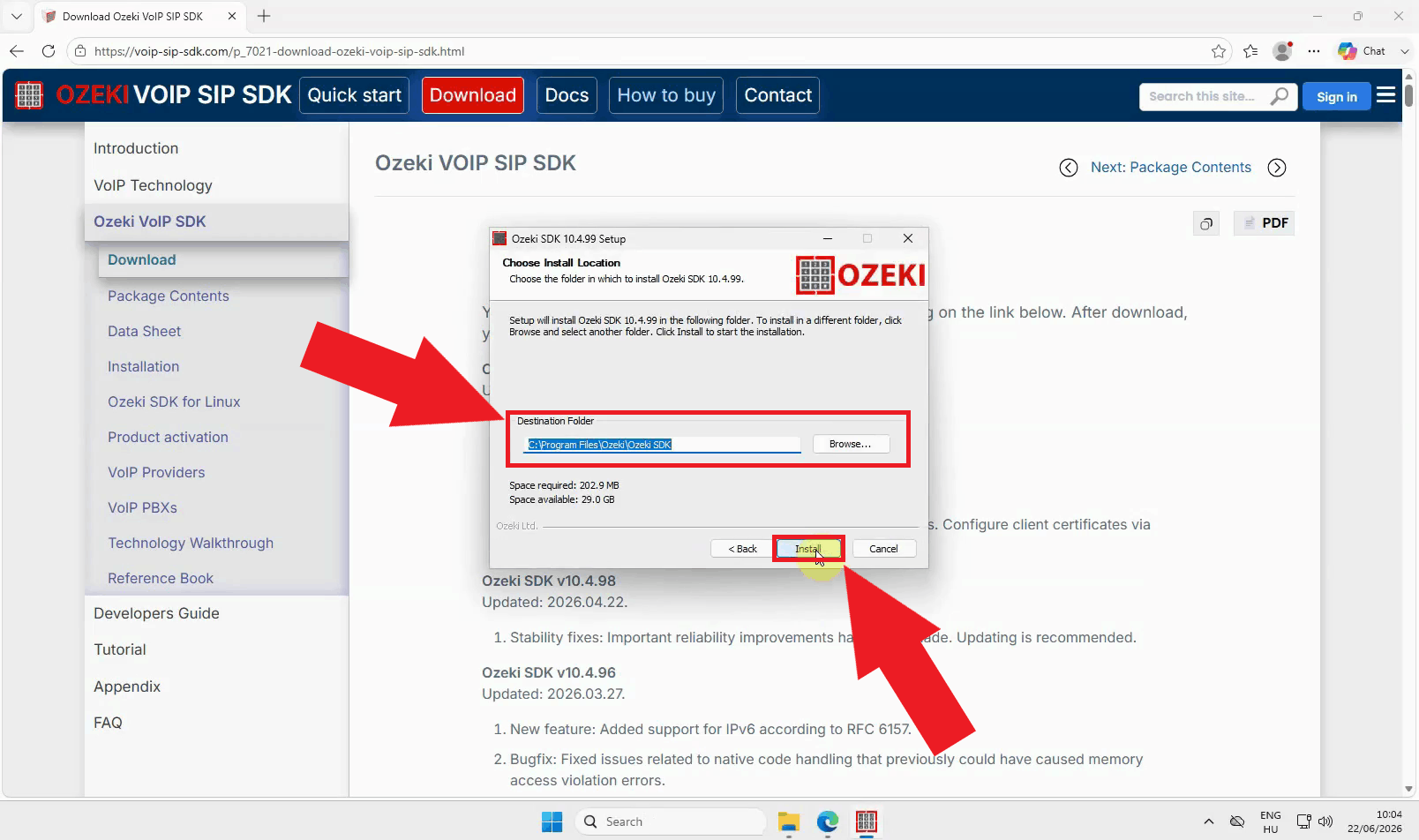Click the taskbar Search box

(x=670, y=821)
